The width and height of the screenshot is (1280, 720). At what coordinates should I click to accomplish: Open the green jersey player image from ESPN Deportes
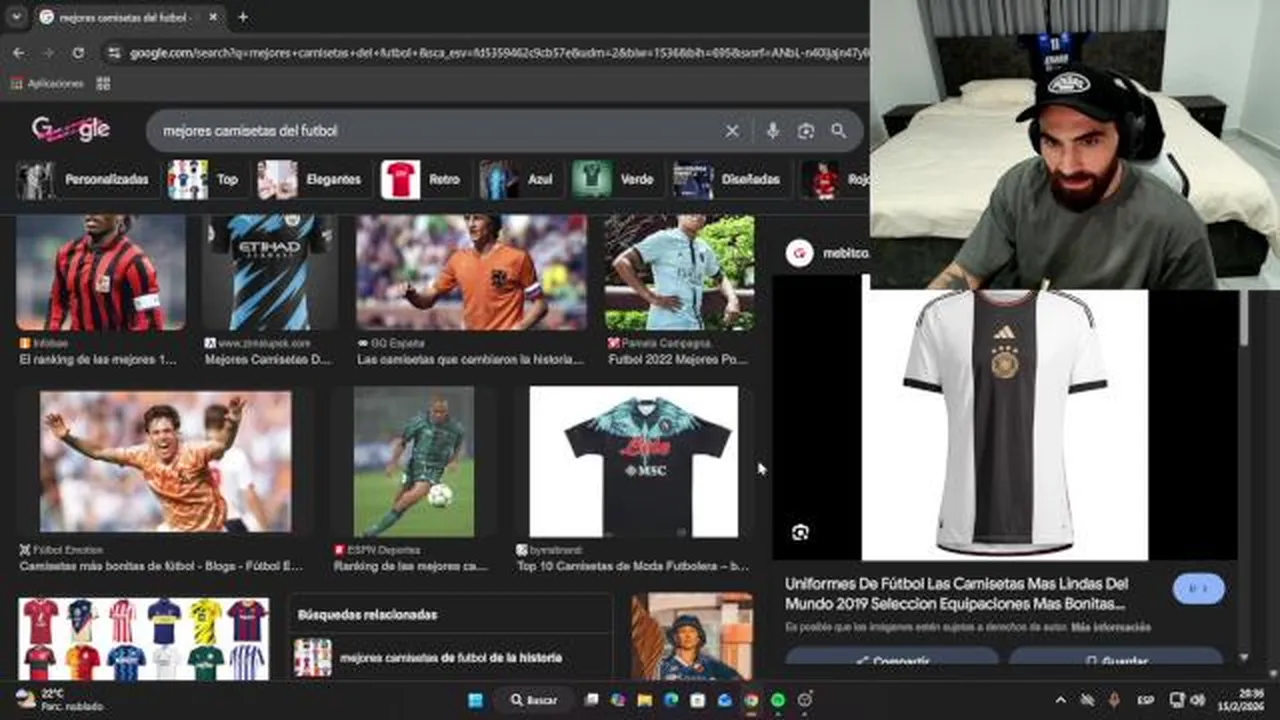414,462
